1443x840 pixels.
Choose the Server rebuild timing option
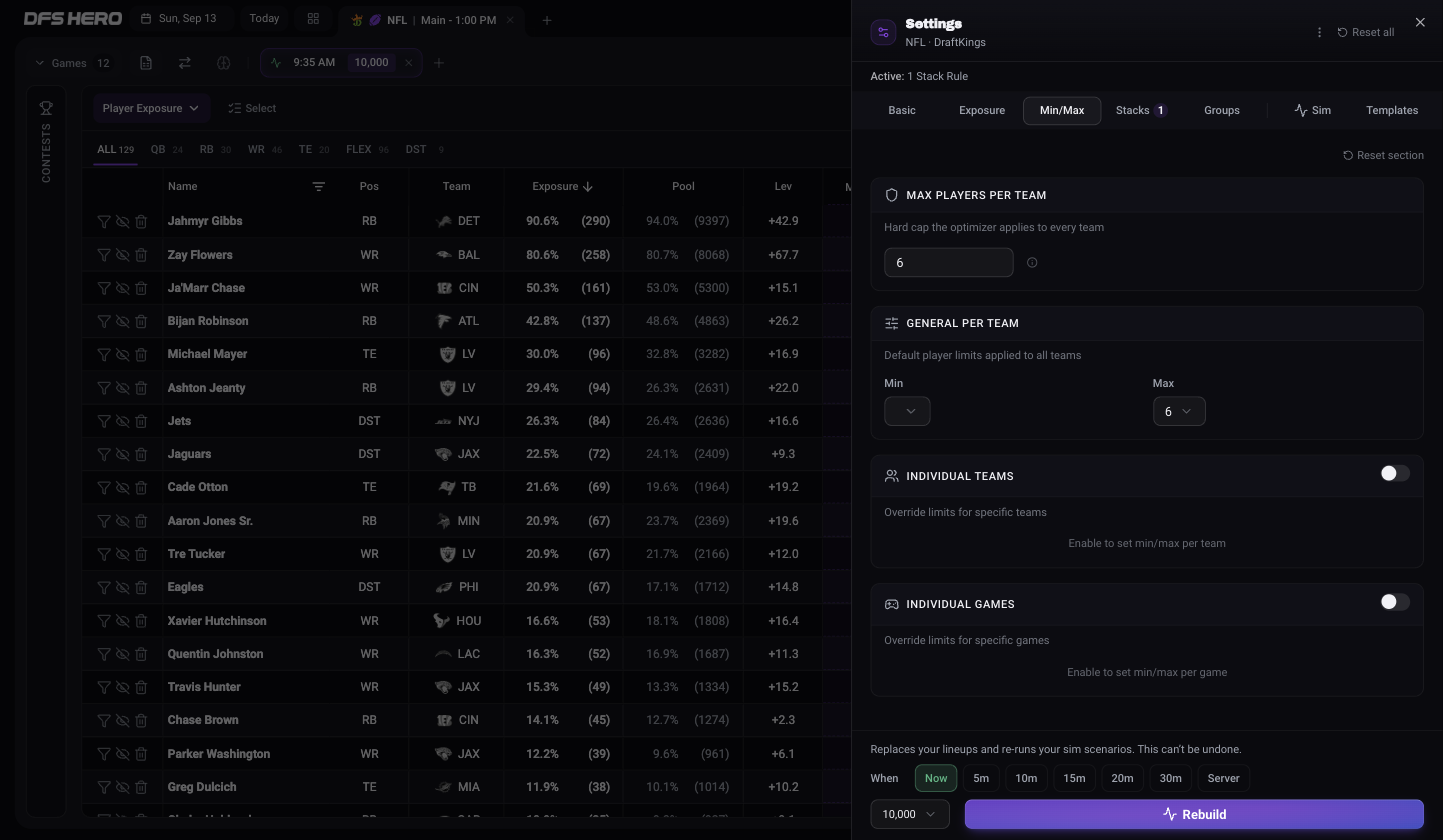click(x=1223, y=778)
